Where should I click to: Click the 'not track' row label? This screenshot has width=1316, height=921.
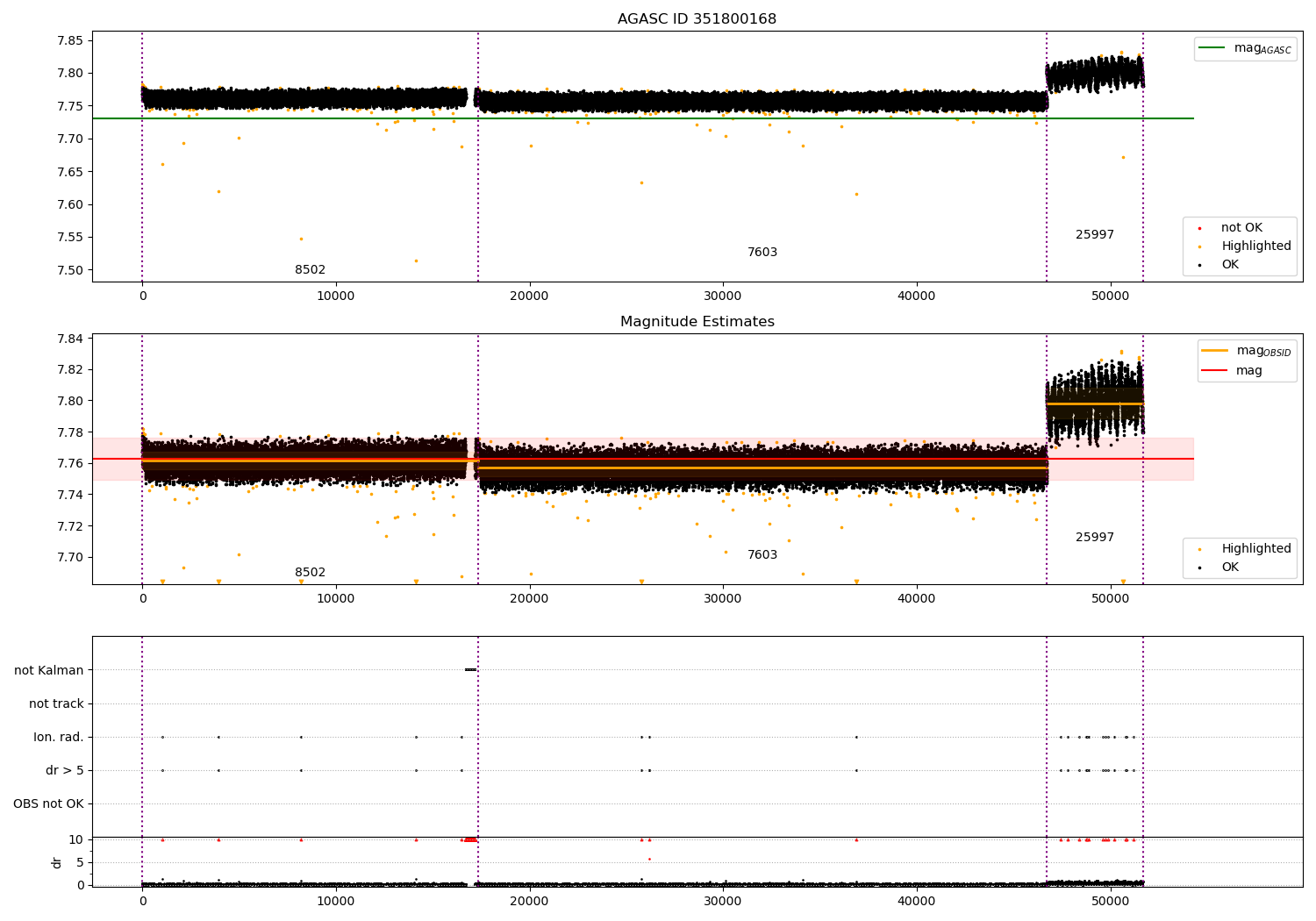[56, 703]
